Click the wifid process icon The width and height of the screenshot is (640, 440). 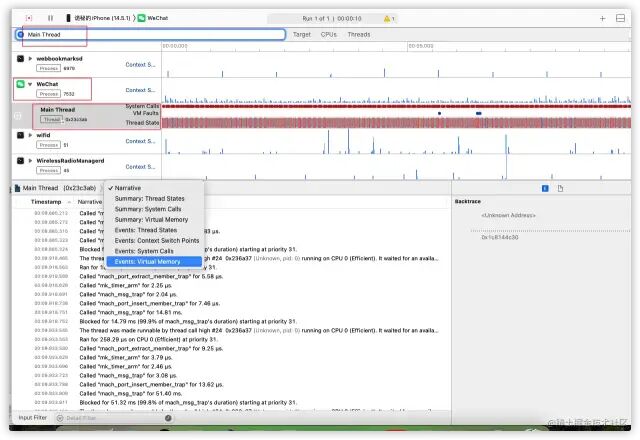[x=20, y=135]
